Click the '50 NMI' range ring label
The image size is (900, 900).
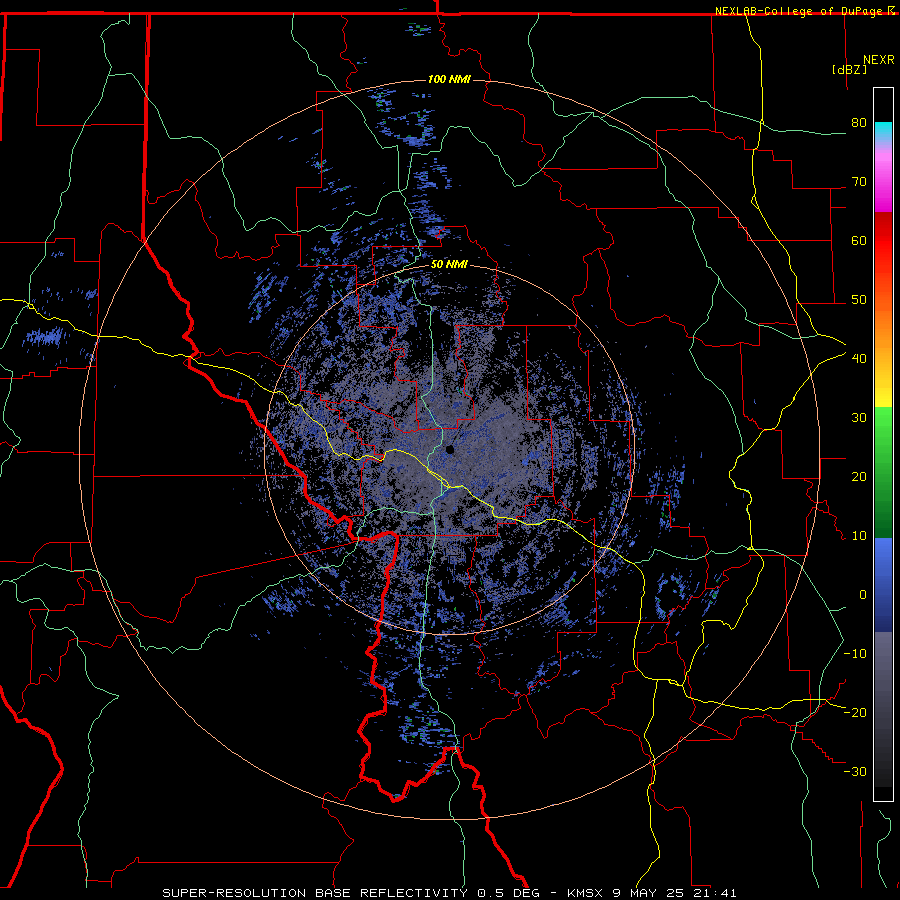[449, 265]
